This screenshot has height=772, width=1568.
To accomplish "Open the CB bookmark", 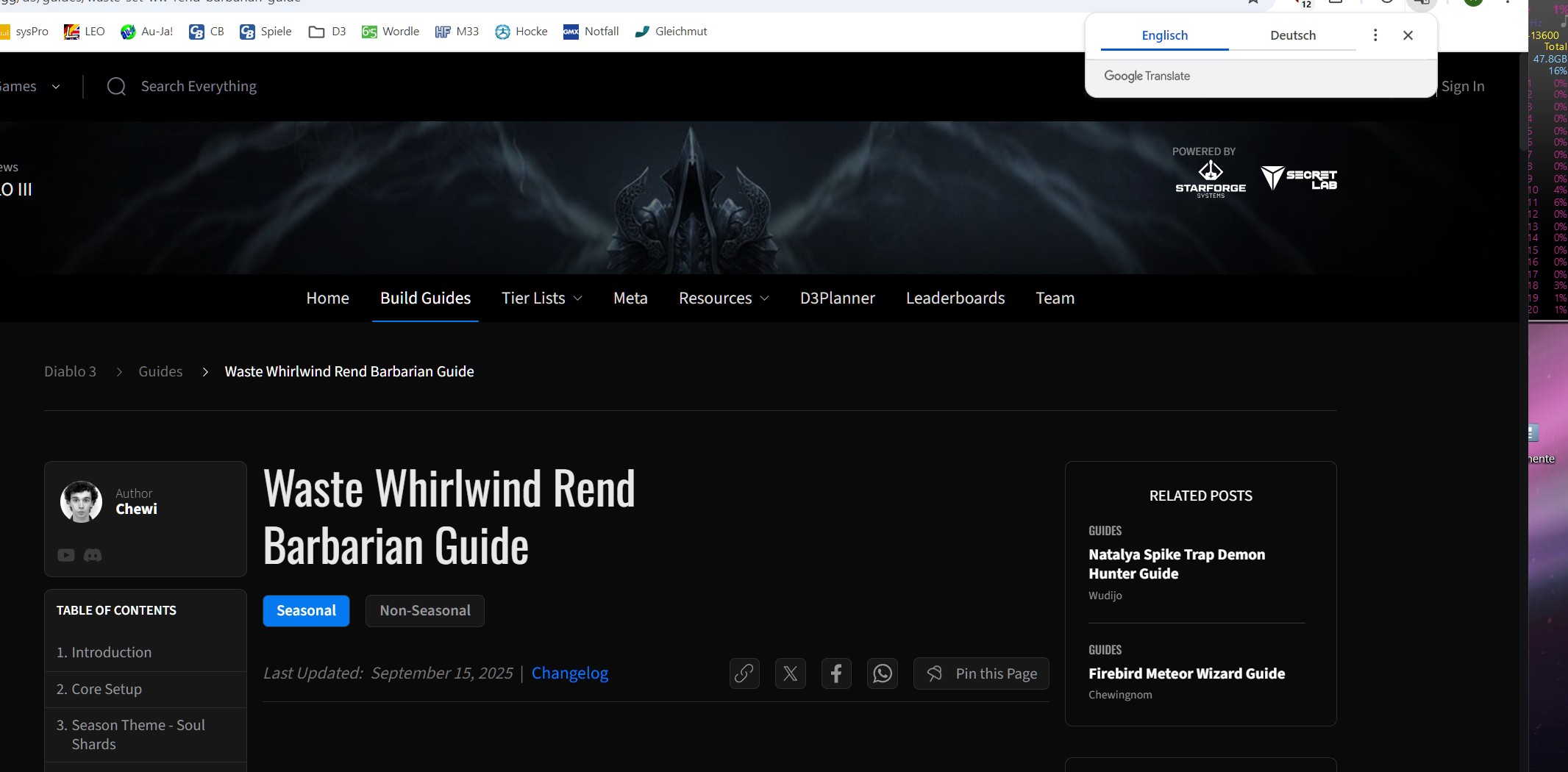I will pos(207,32).
